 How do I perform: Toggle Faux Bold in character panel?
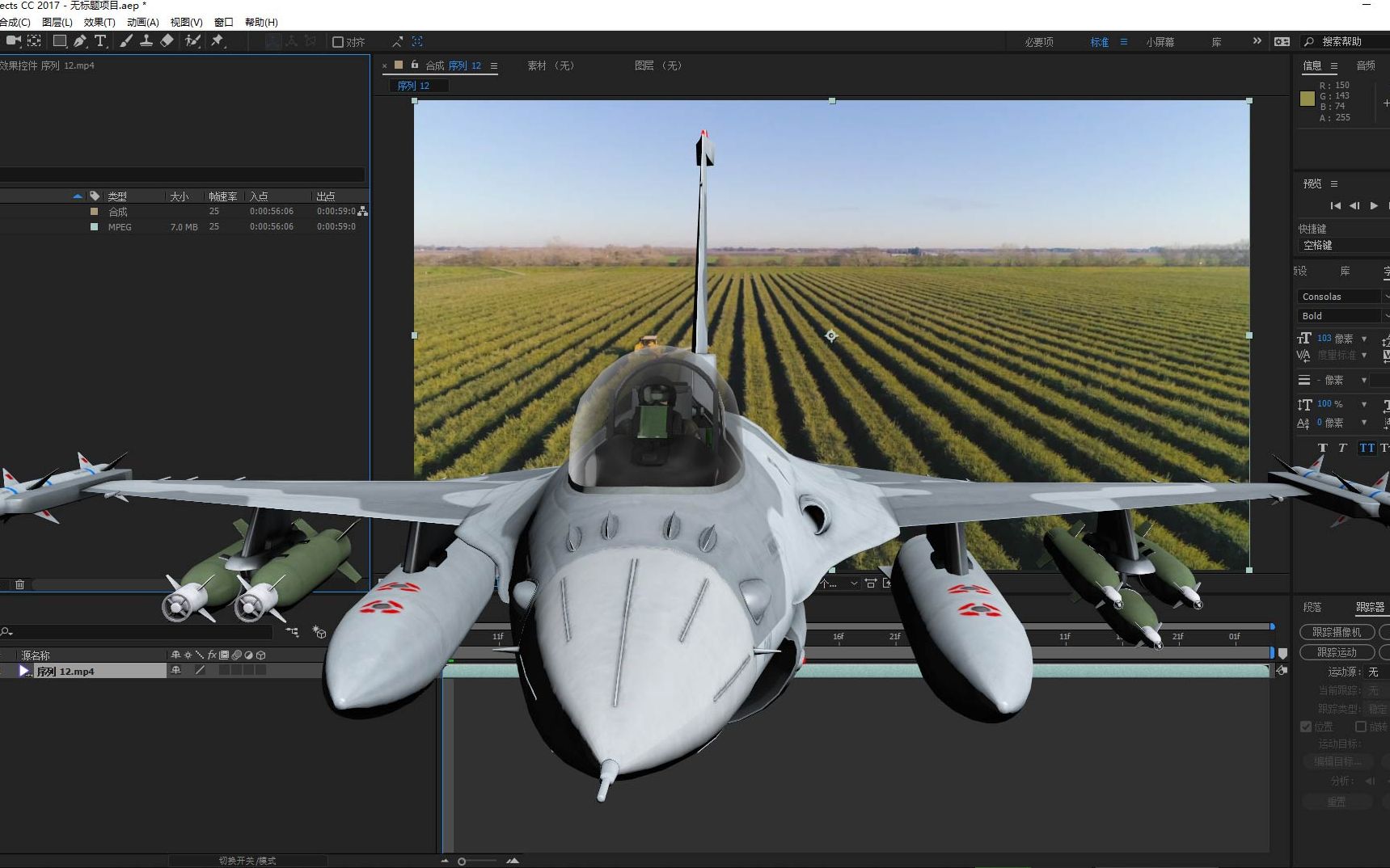[x=1323, y=448]
